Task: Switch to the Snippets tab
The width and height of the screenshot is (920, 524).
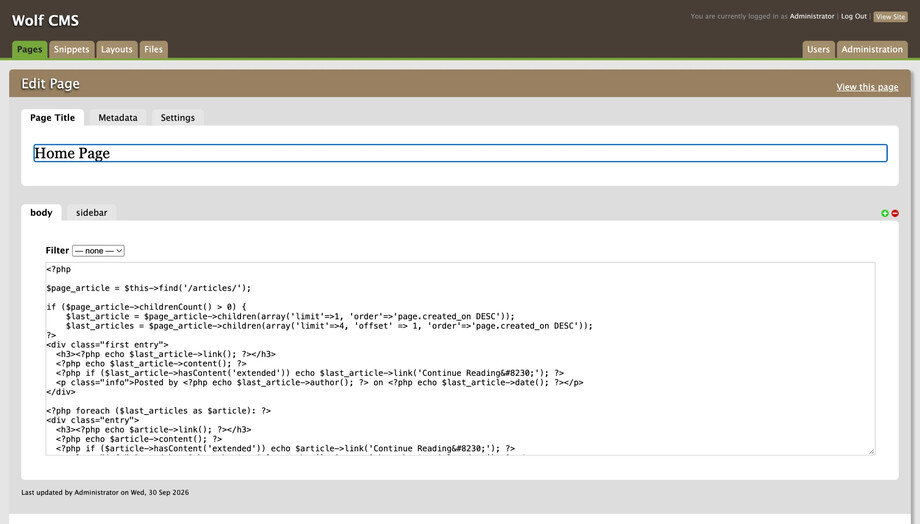Action: click(72, 49)
